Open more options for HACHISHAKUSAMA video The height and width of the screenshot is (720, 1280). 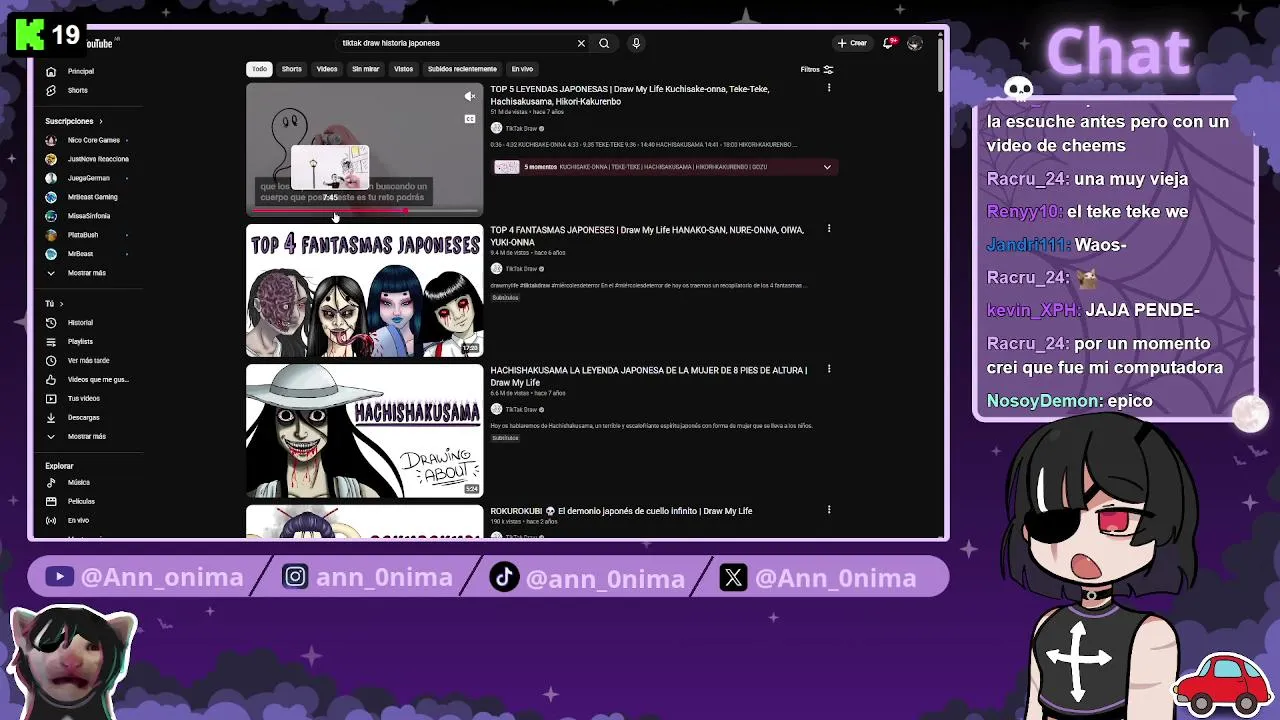point(828,369)
